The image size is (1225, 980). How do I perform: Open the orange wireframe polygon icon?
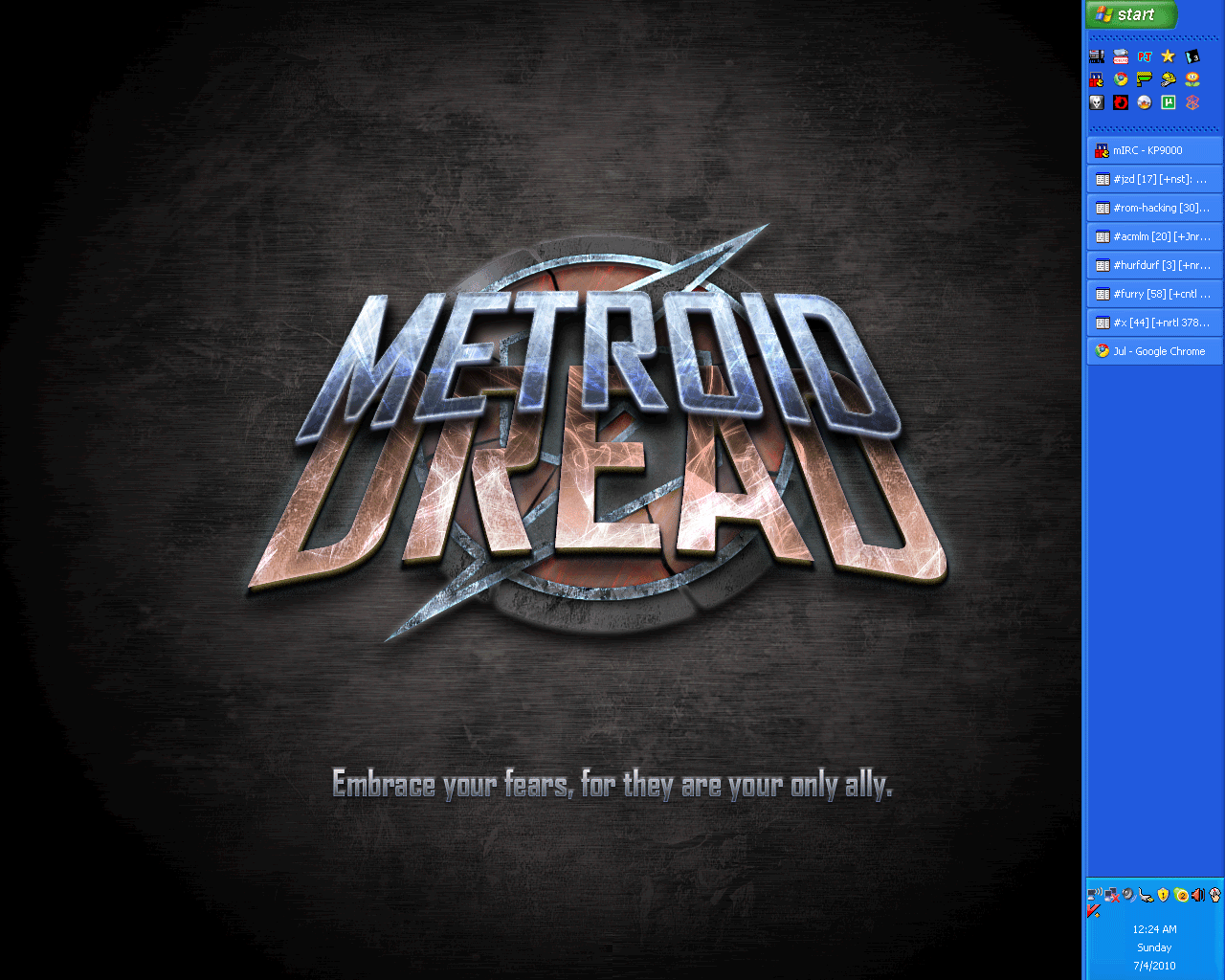1192,102
